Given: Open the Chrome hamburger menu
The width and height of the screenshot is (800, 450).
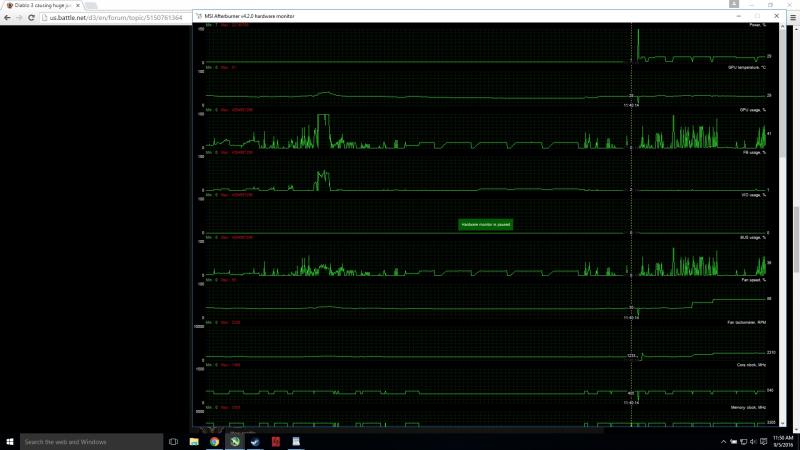Looking at the screenshot, I should pyautogui.click(x=793, y=17).
